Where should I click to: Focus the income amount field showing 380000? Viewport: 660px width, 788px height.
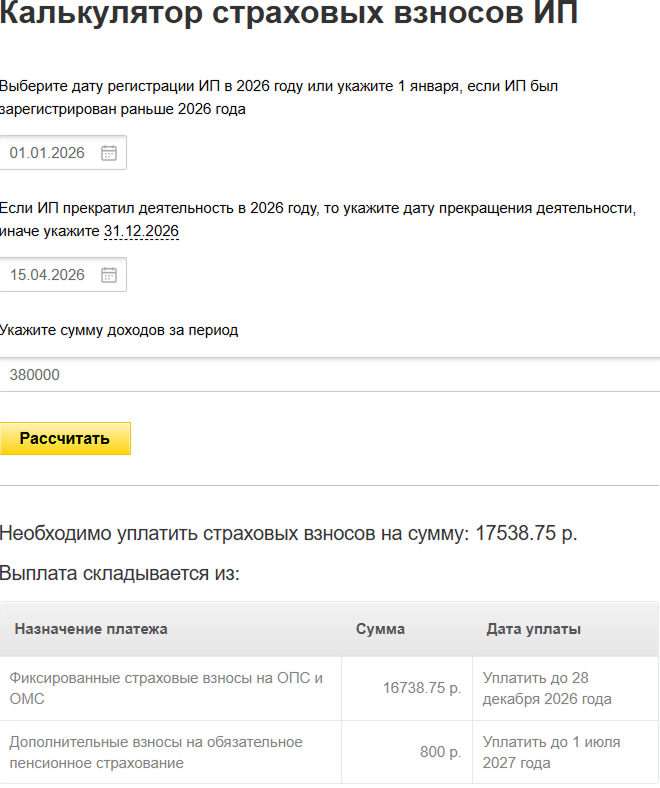pyautogui.click(x=330, y=375)
